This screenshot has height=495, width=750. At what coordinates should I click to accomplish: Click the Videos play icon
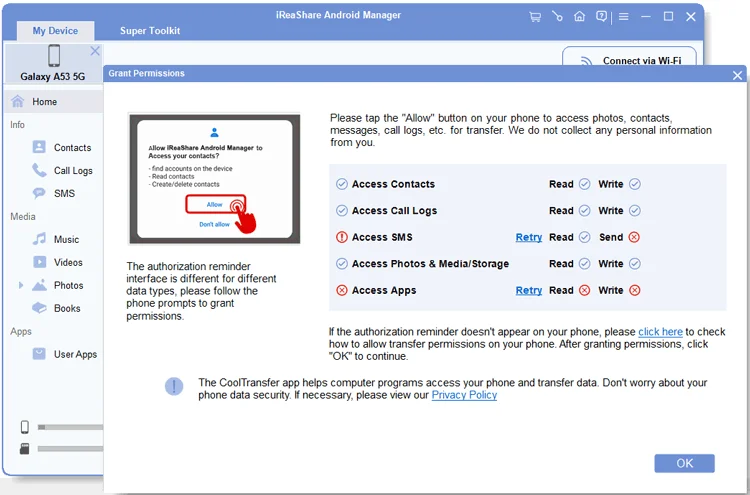[39, 262]
